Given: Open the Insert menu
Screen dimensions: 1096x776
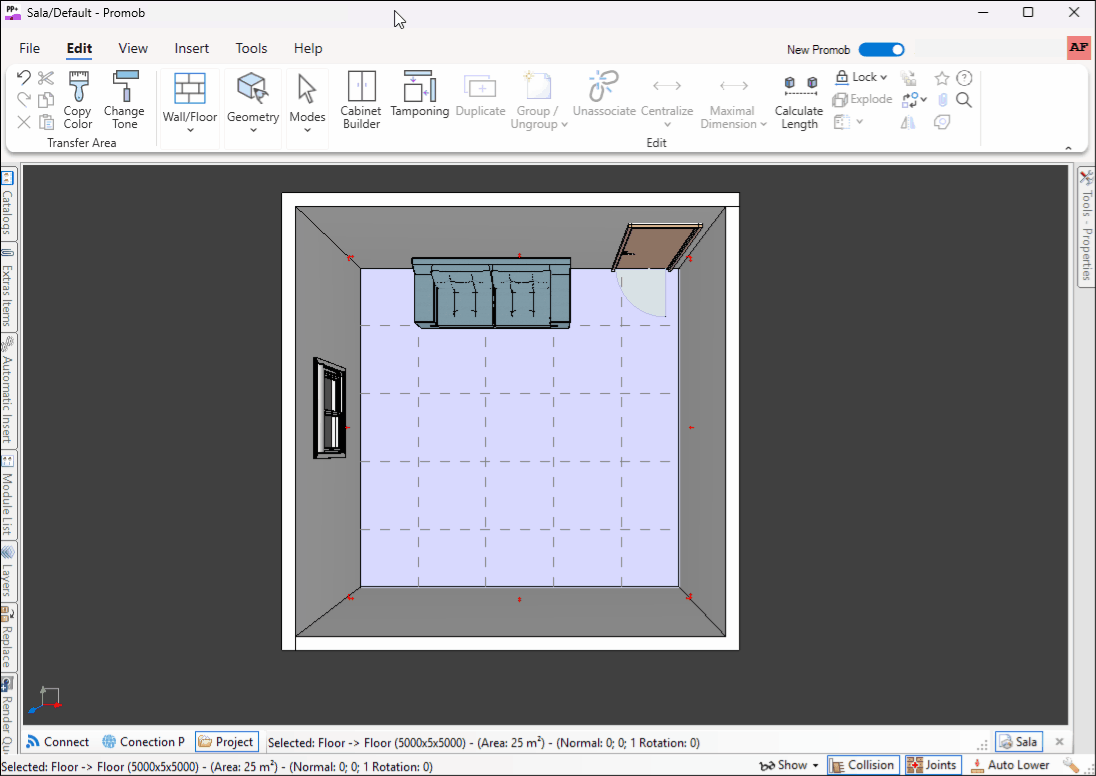Looking at the screenshot, I should pos(192,48).
